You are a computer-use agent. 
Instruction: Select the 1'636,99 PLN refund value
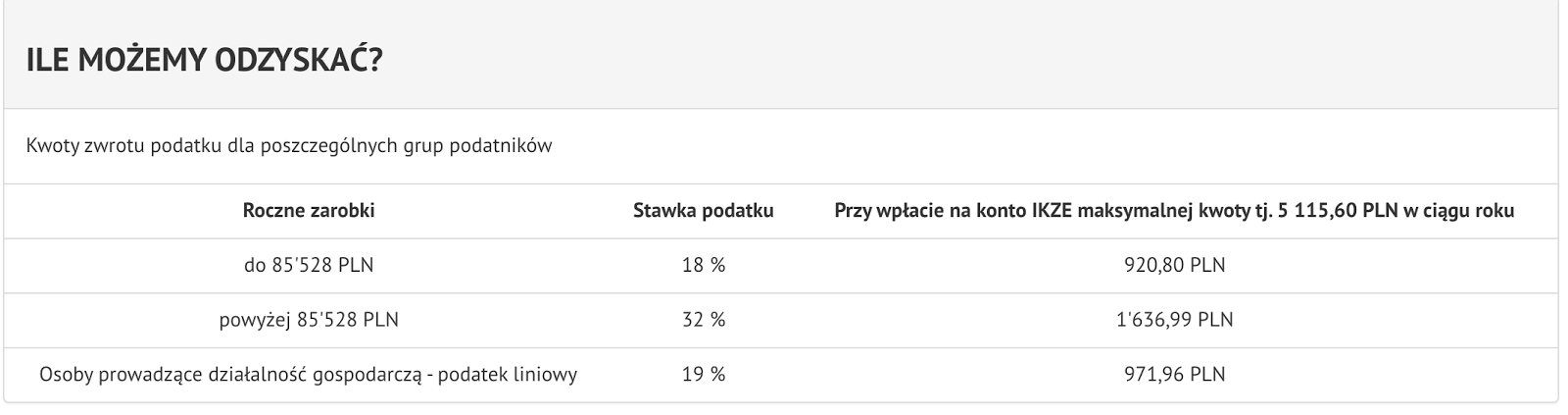click(1174, 320)
